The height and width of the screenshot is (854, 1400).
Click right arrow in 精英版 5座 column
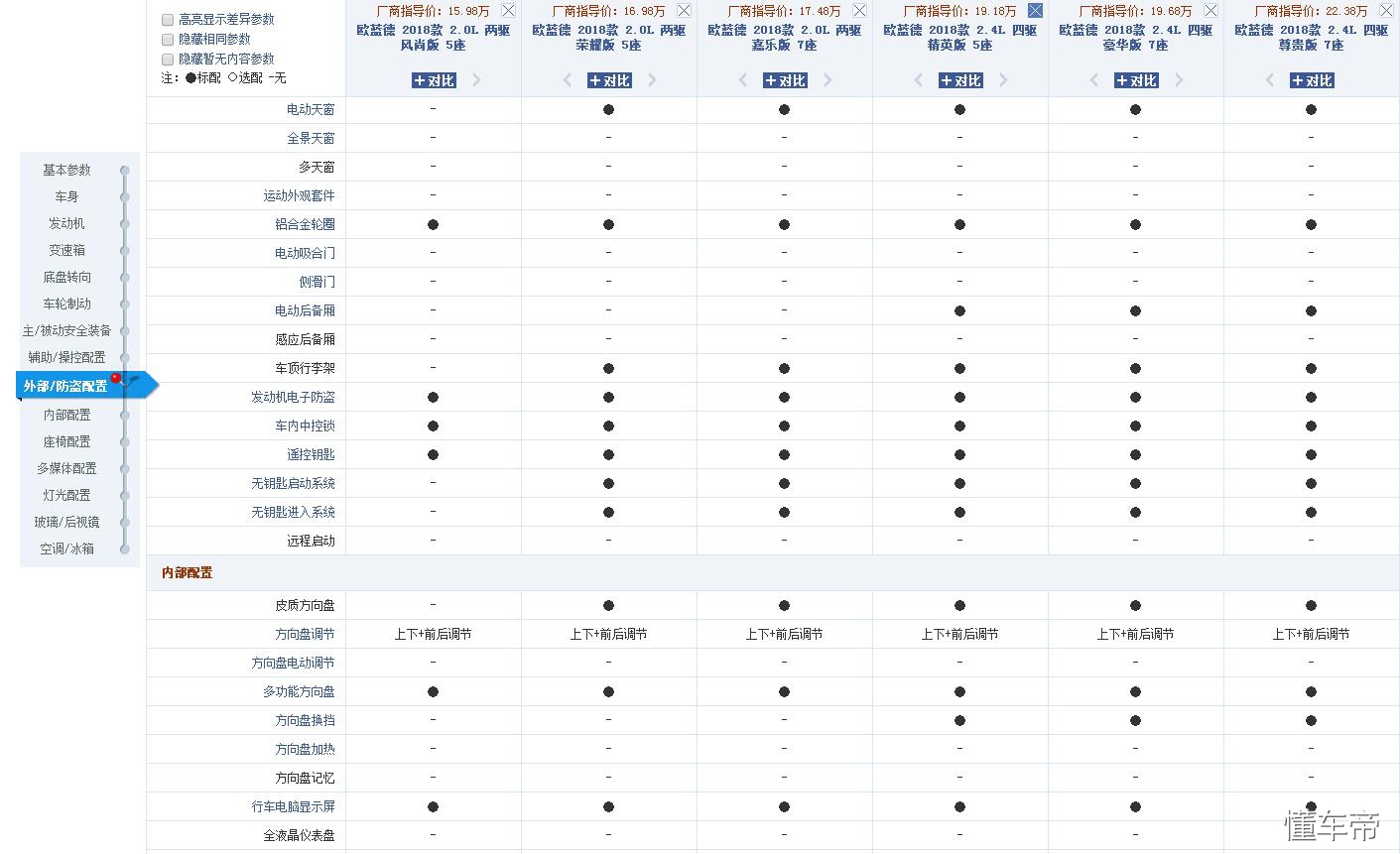tap(1003, 80)
